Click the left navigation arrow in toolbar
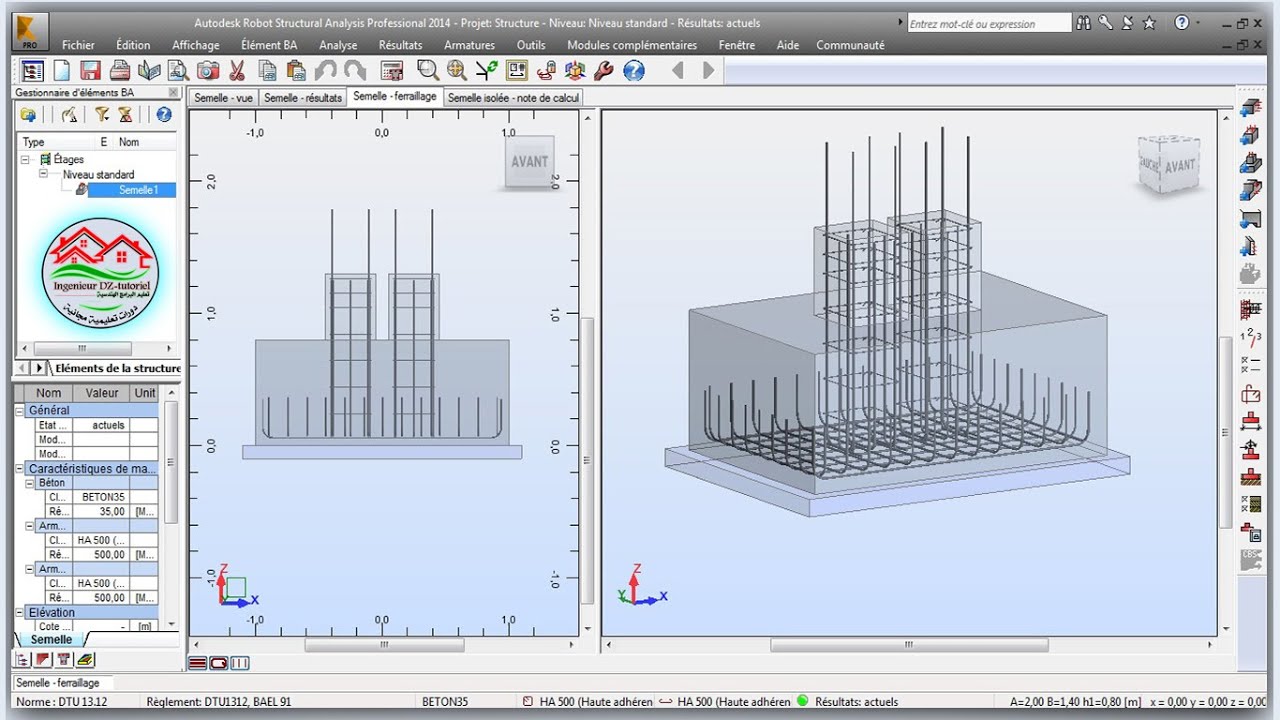This screenshot has width=1280, height=720. (678, 70)
